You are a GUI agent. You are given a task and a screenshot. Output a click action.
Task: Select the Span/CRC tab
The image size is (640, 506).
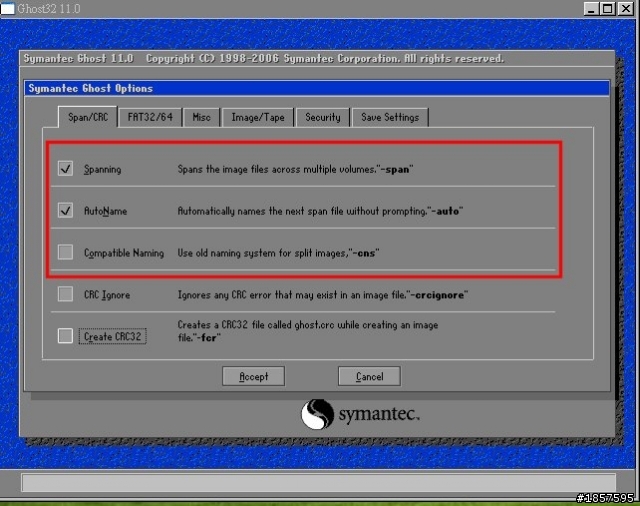coord(88,118)
